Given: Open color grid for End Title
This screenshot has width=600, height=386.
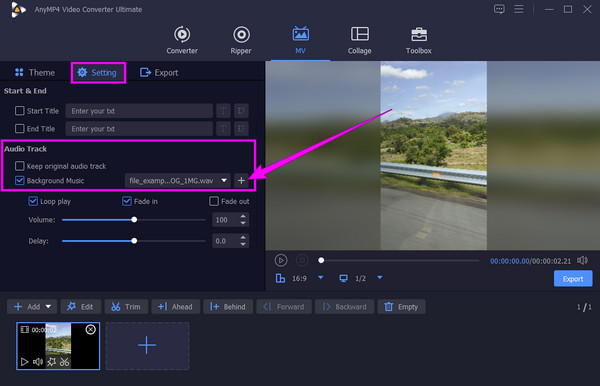Looking at the screenshot, I should click(x=241, y=129).
